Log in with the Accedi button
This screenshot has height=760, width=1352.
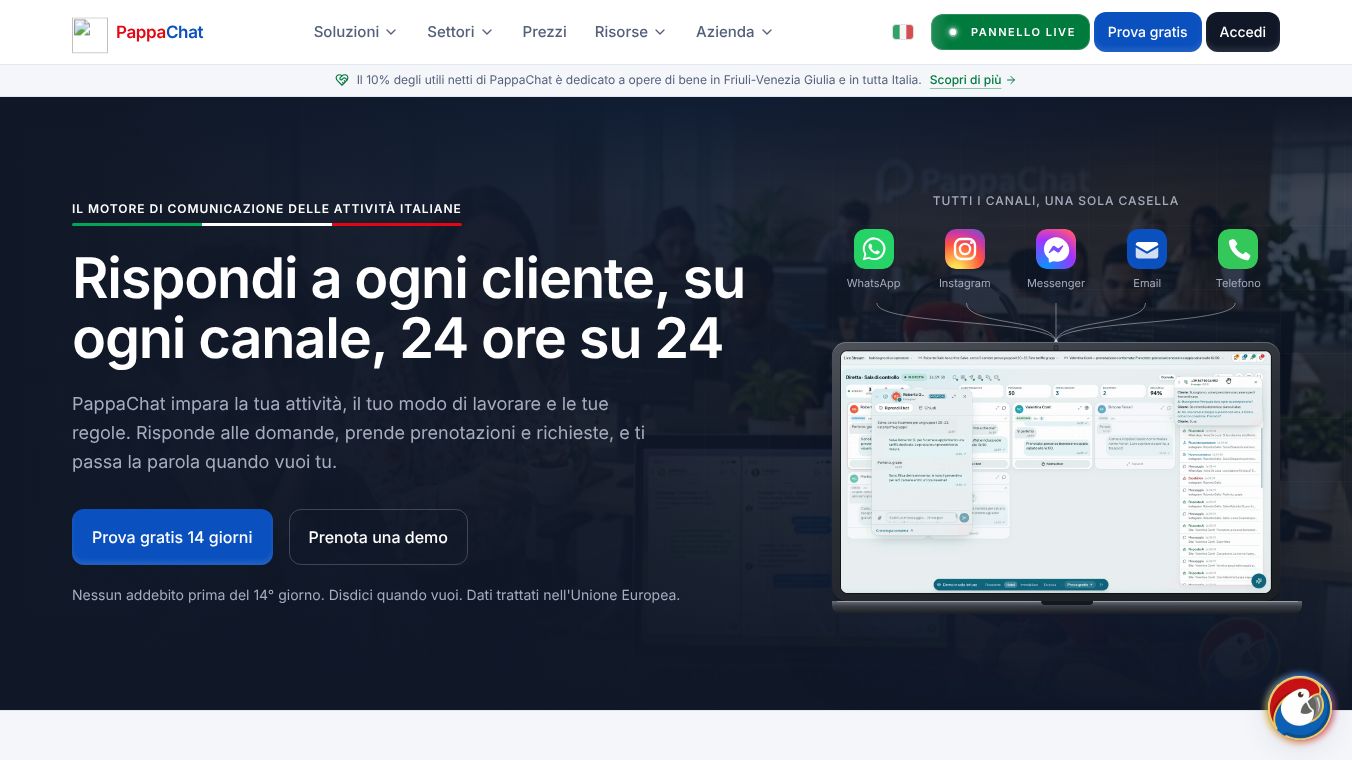1243,32
